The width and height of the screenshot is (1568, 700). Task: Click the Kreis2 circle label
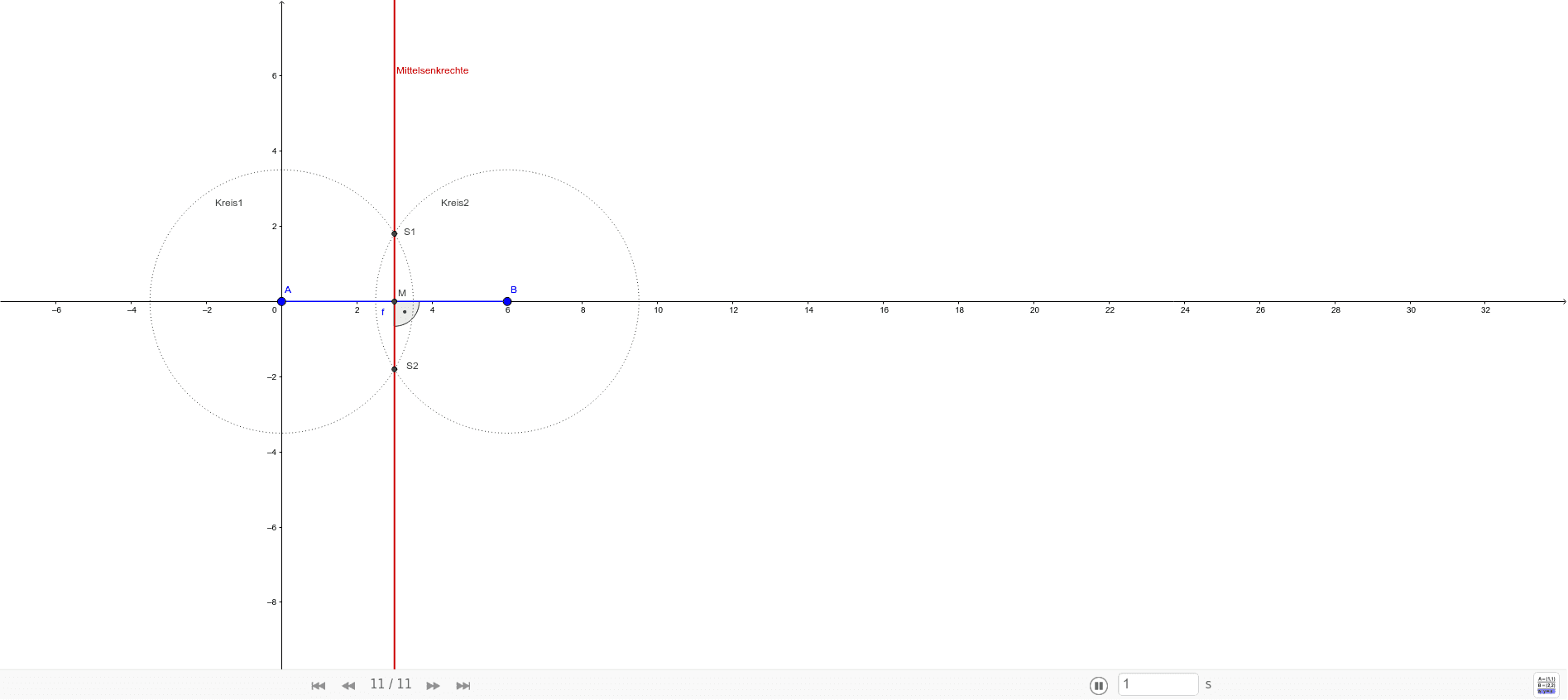455,203
